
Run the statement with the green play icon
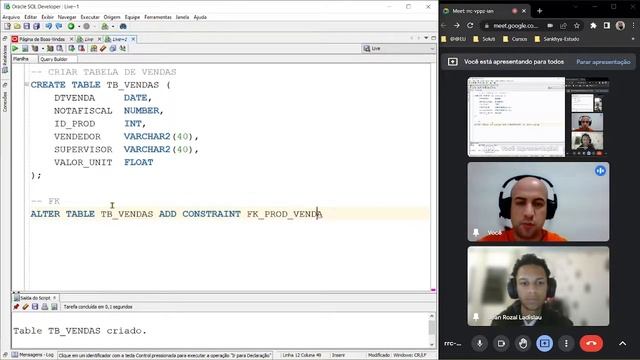(x=15, y=49)
